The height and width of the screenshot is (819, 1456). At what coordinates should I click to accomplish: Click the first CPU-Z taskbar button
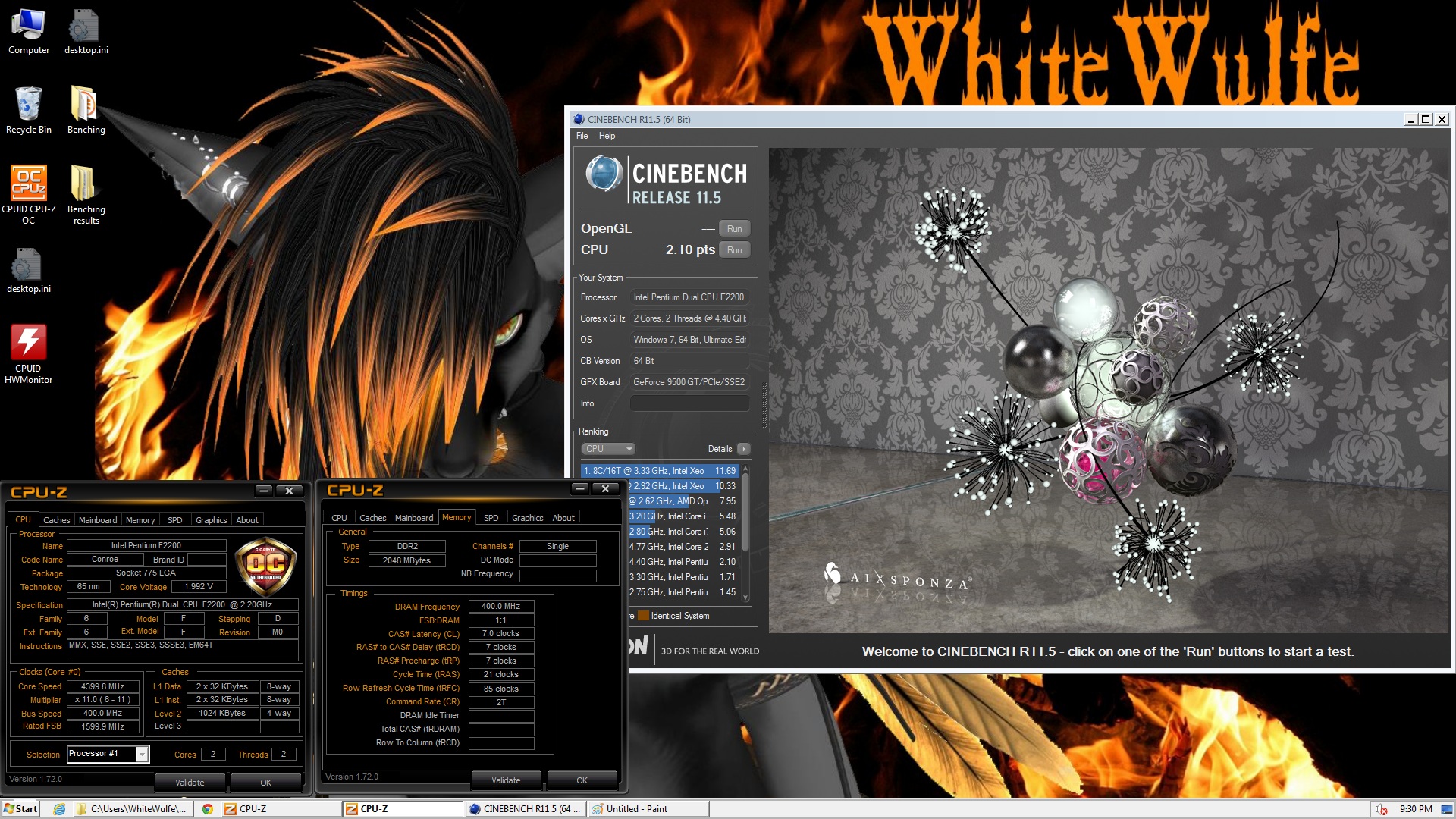[x=280, y=809]
